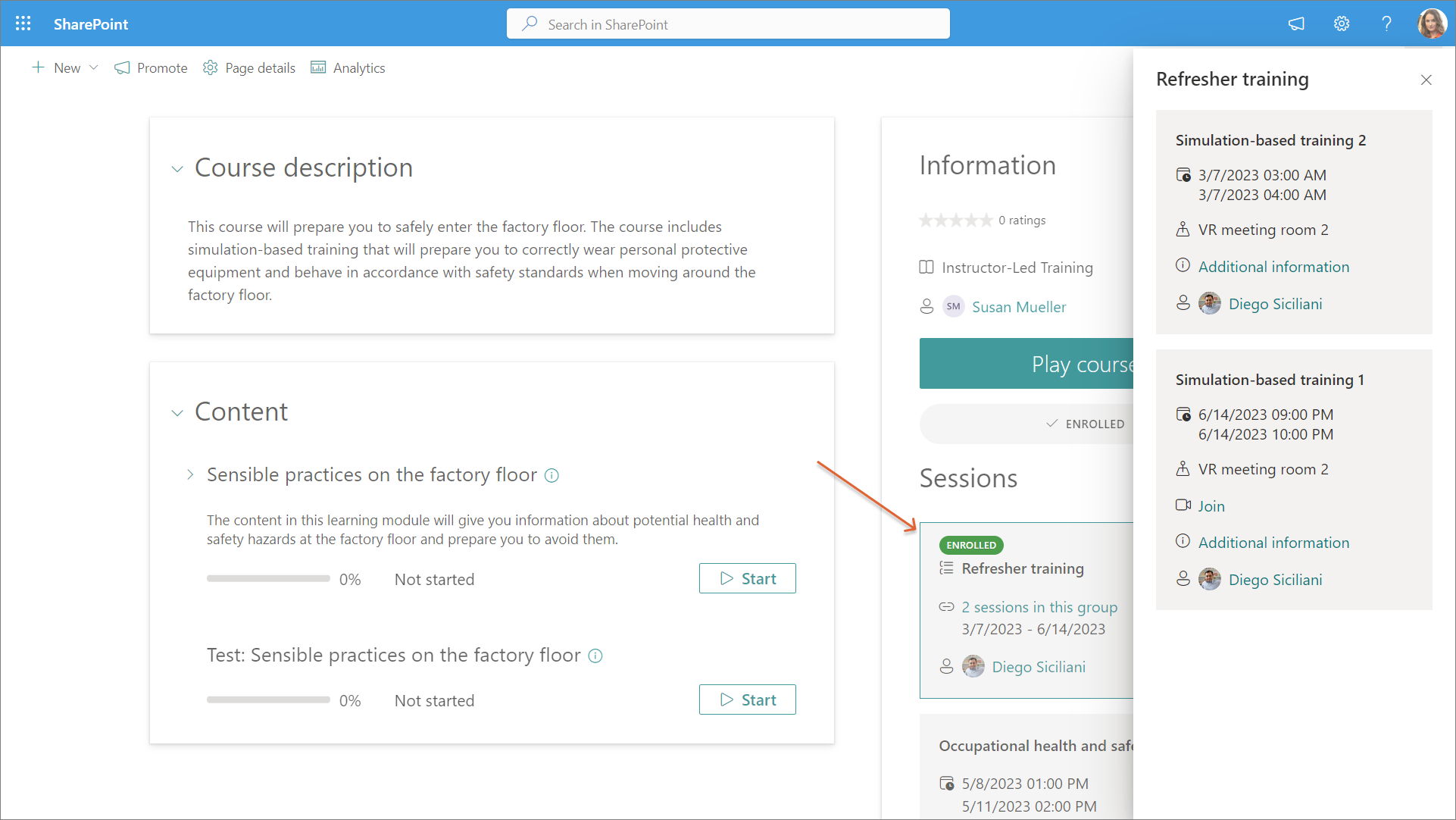Image resolution: width=1456 pixels, height=820 pixels.
Task: Expand Sensible practices on the factory floor
Action: [x=190, y=475]
